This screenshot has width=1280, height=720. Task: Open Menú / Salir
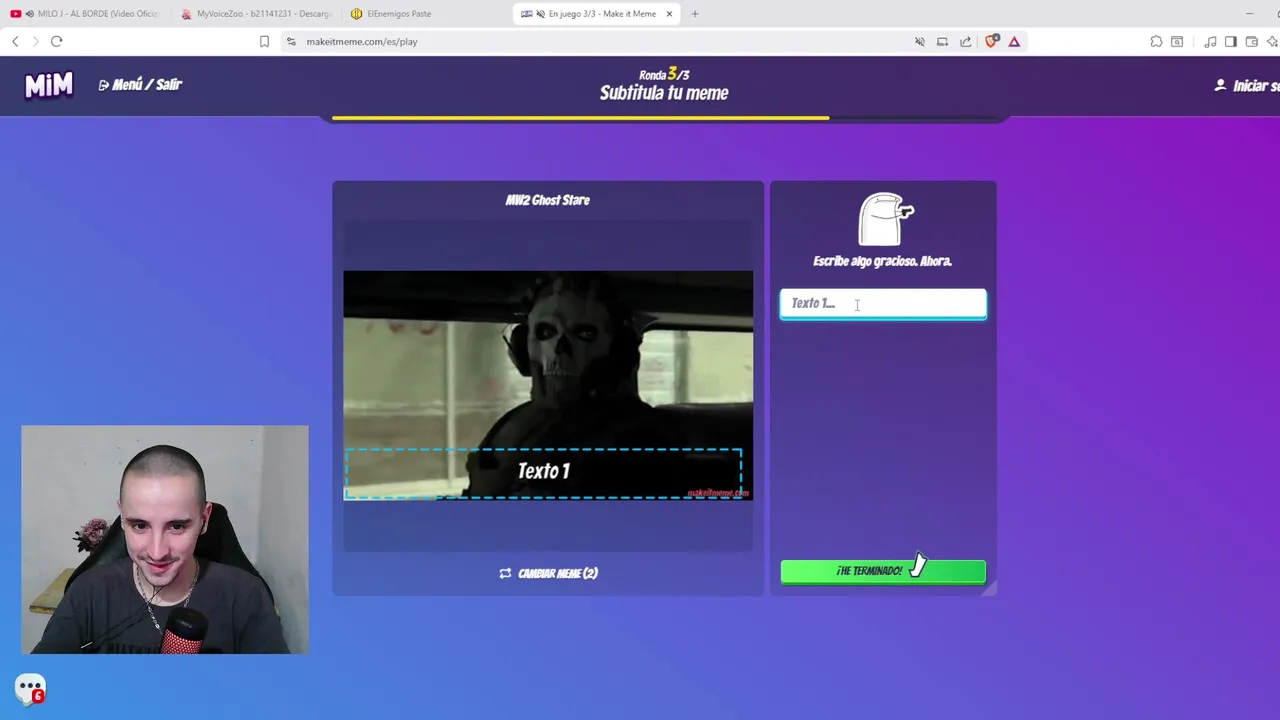point(140,85)
